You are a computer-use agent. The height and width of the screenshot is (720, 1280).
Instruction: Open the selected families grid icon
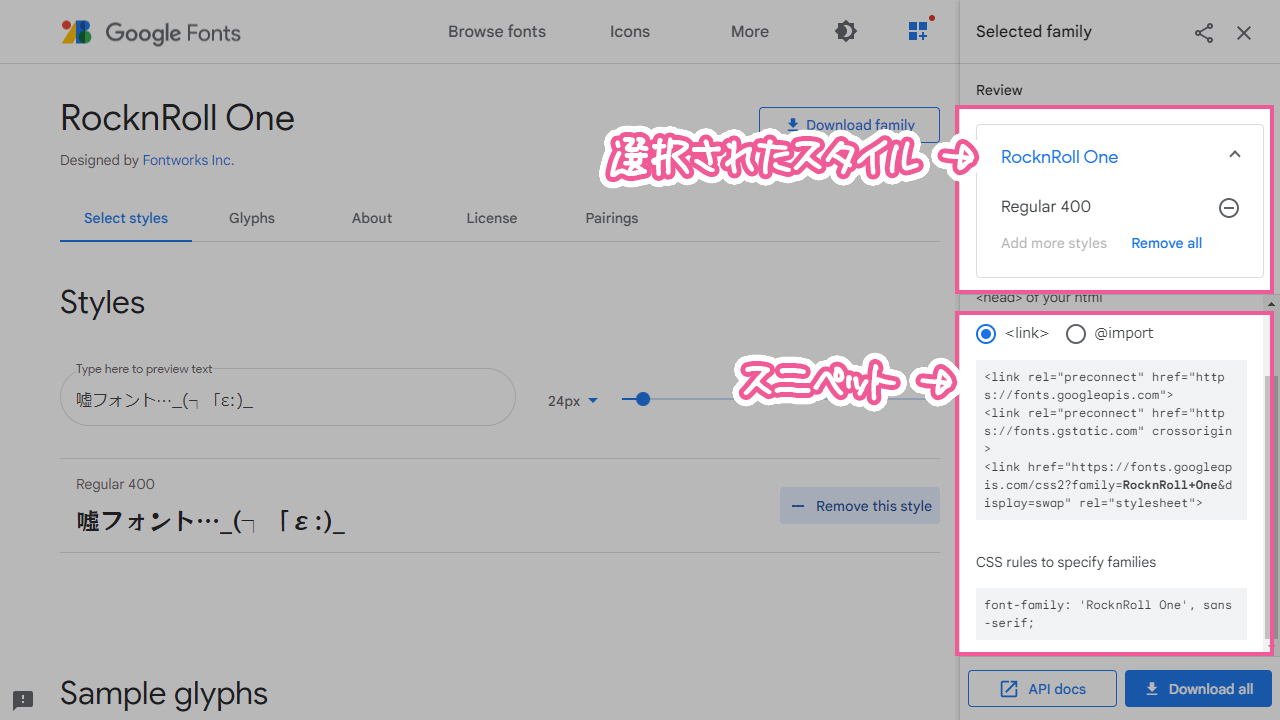tap(918, 31)
